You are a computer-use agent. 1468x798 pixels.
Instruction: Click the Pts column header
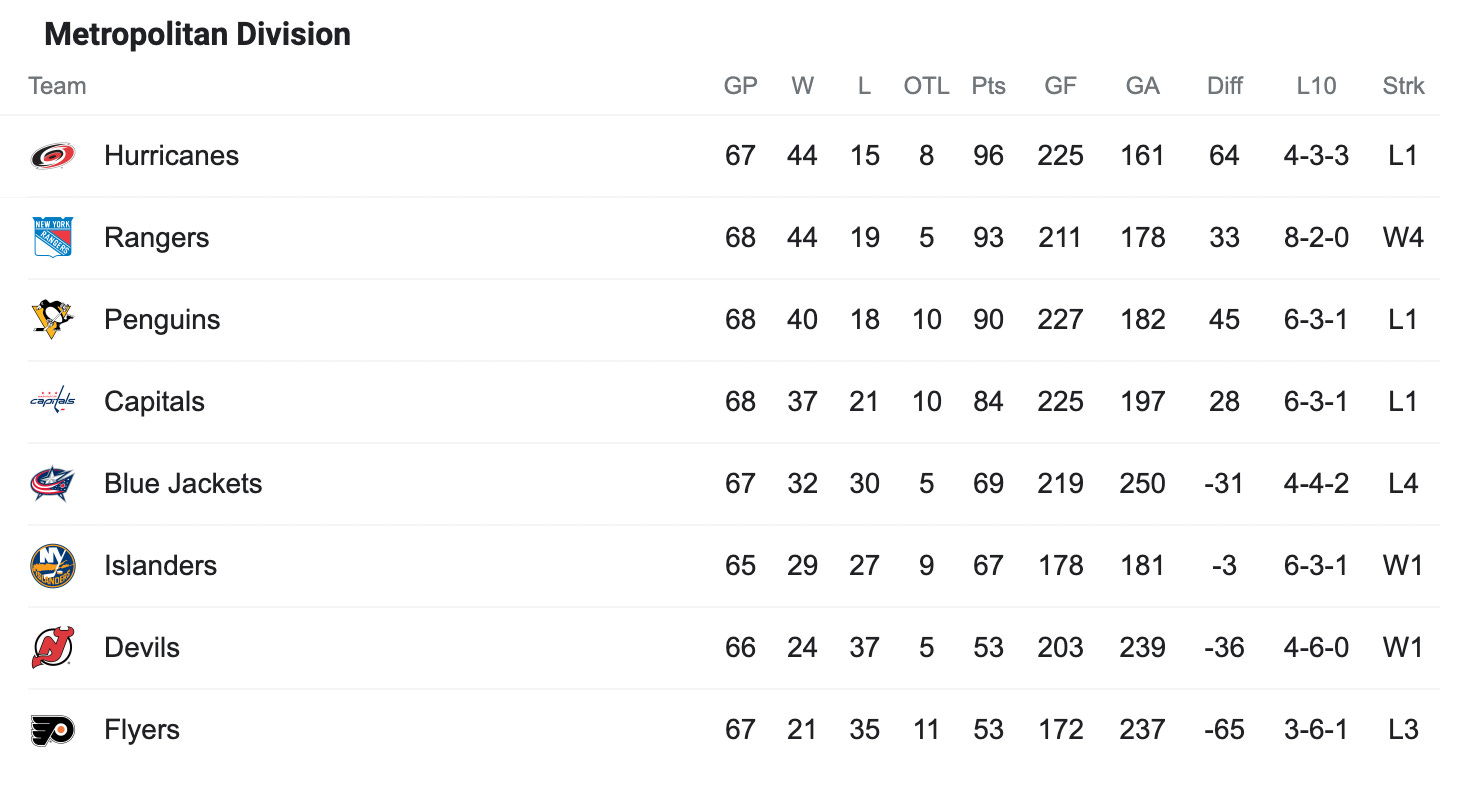[x=988, y=86]
